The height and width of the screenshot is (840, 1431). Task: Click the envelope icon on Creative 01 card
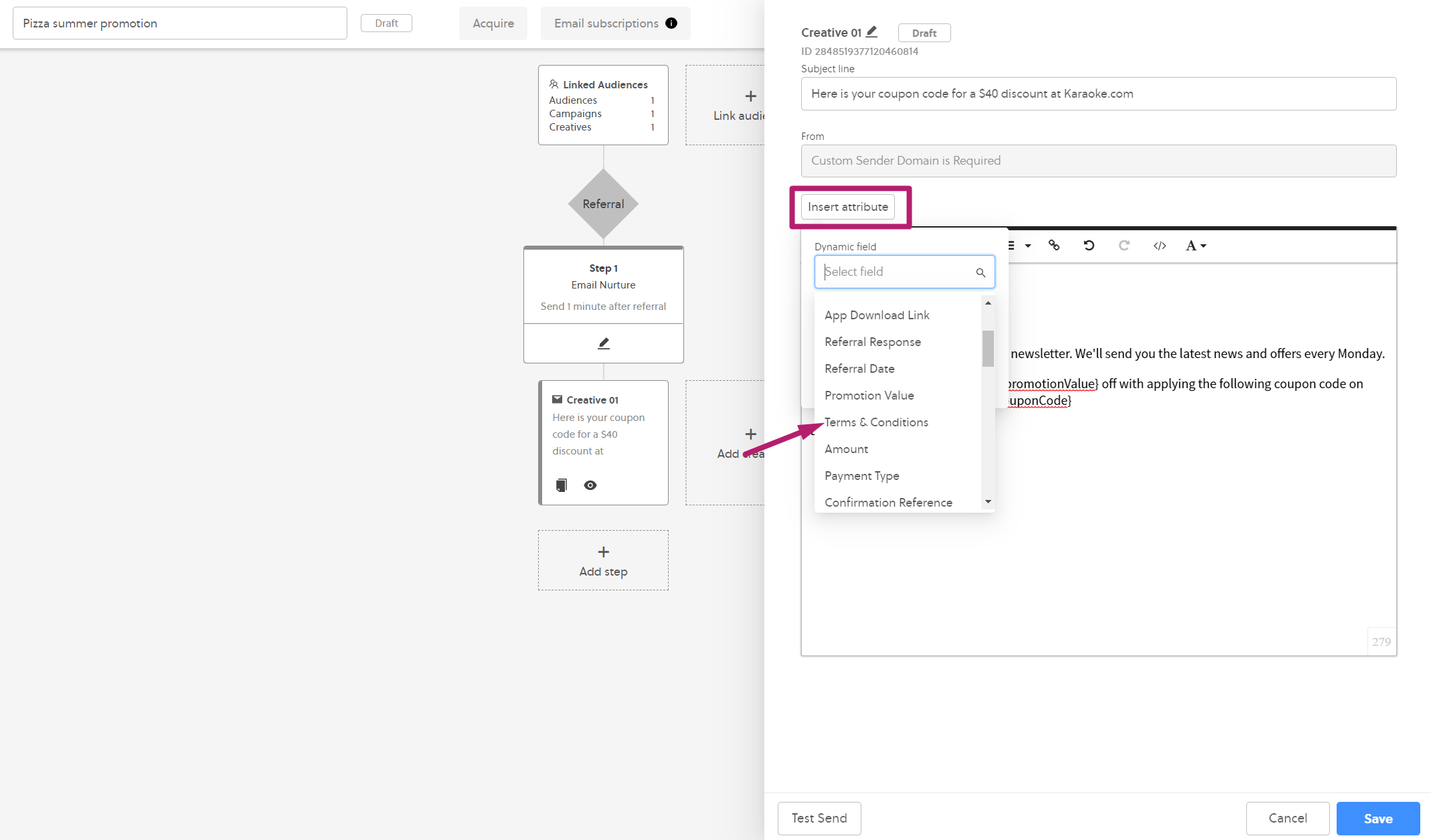pyautogui.click(x=557, y=400)
